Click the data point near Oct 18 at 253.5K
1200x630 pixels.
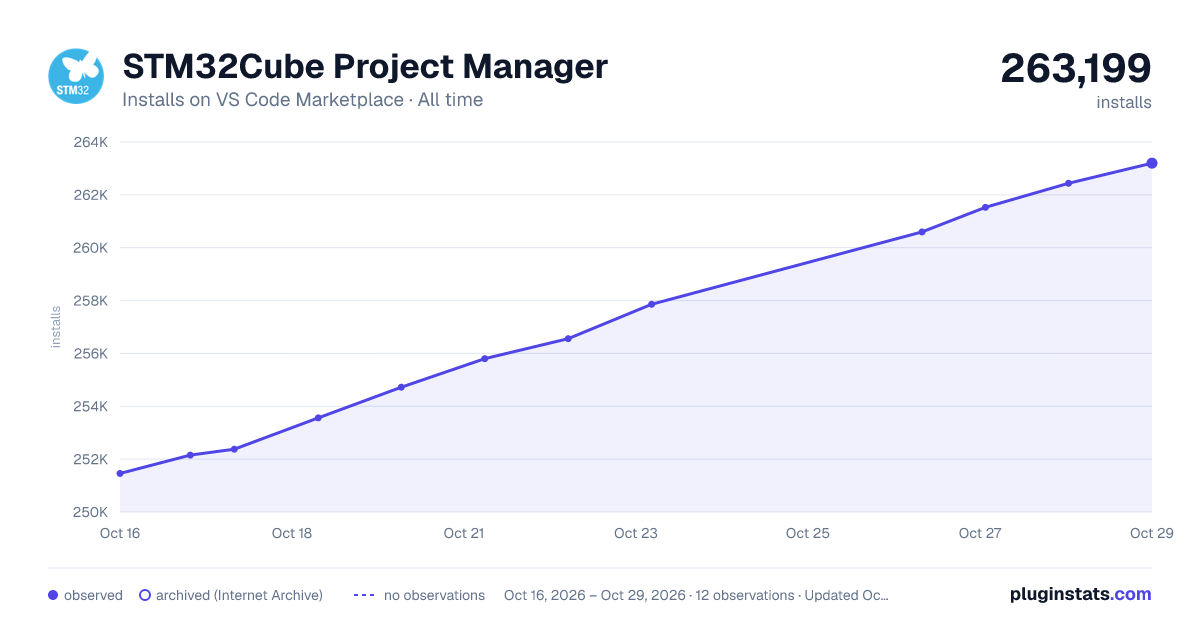(318, 418)
